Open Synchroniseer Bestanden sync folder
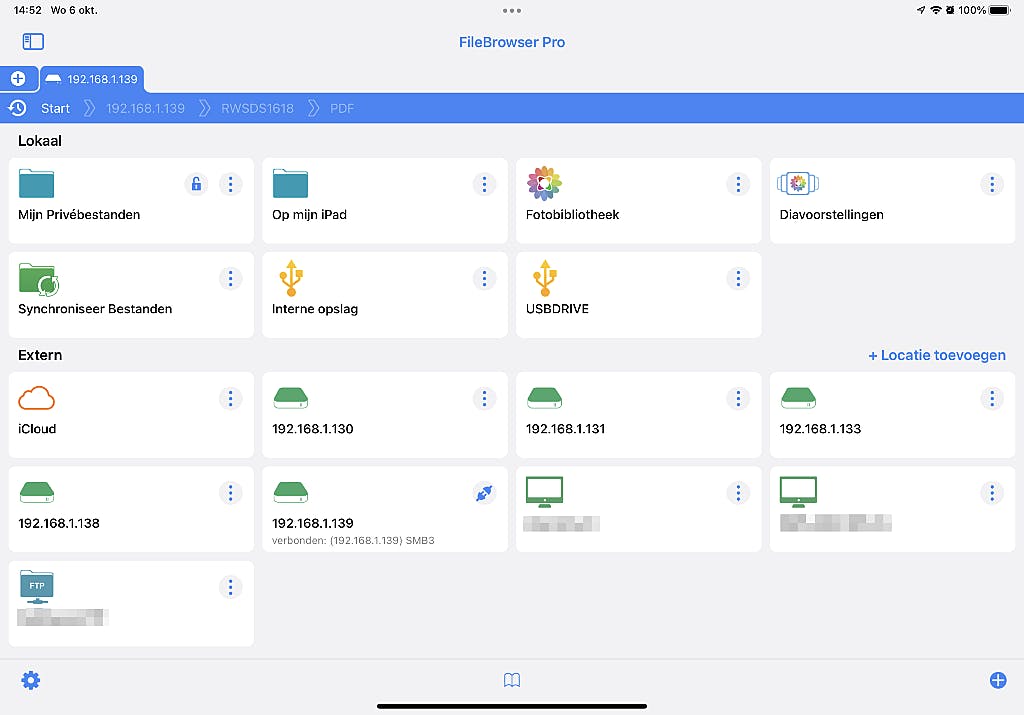This screenshot has height=715, width=1024. [131, 295]
